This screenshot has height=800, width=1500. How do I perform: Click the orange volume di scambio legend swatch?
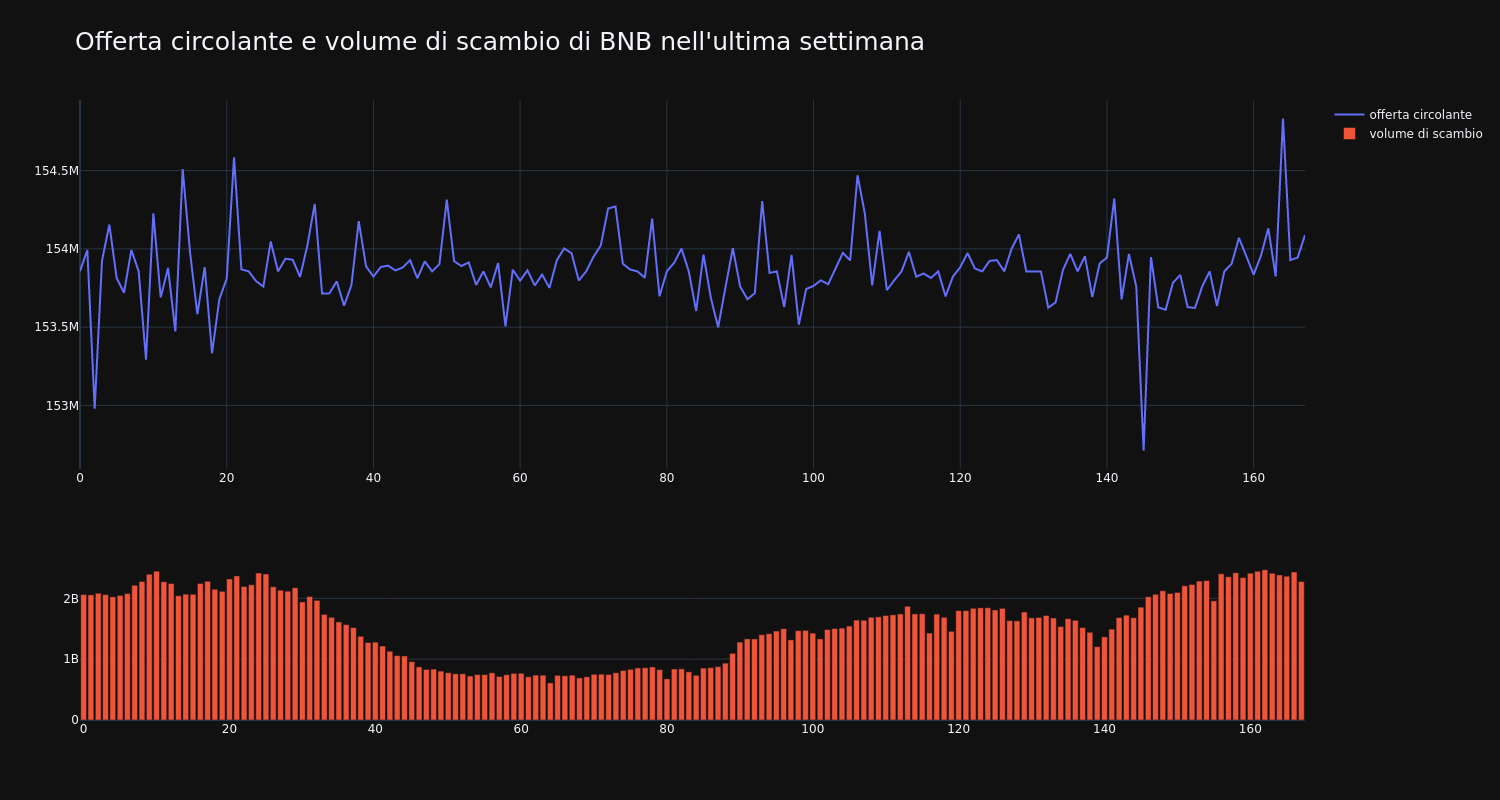(x=1349, y=134)
